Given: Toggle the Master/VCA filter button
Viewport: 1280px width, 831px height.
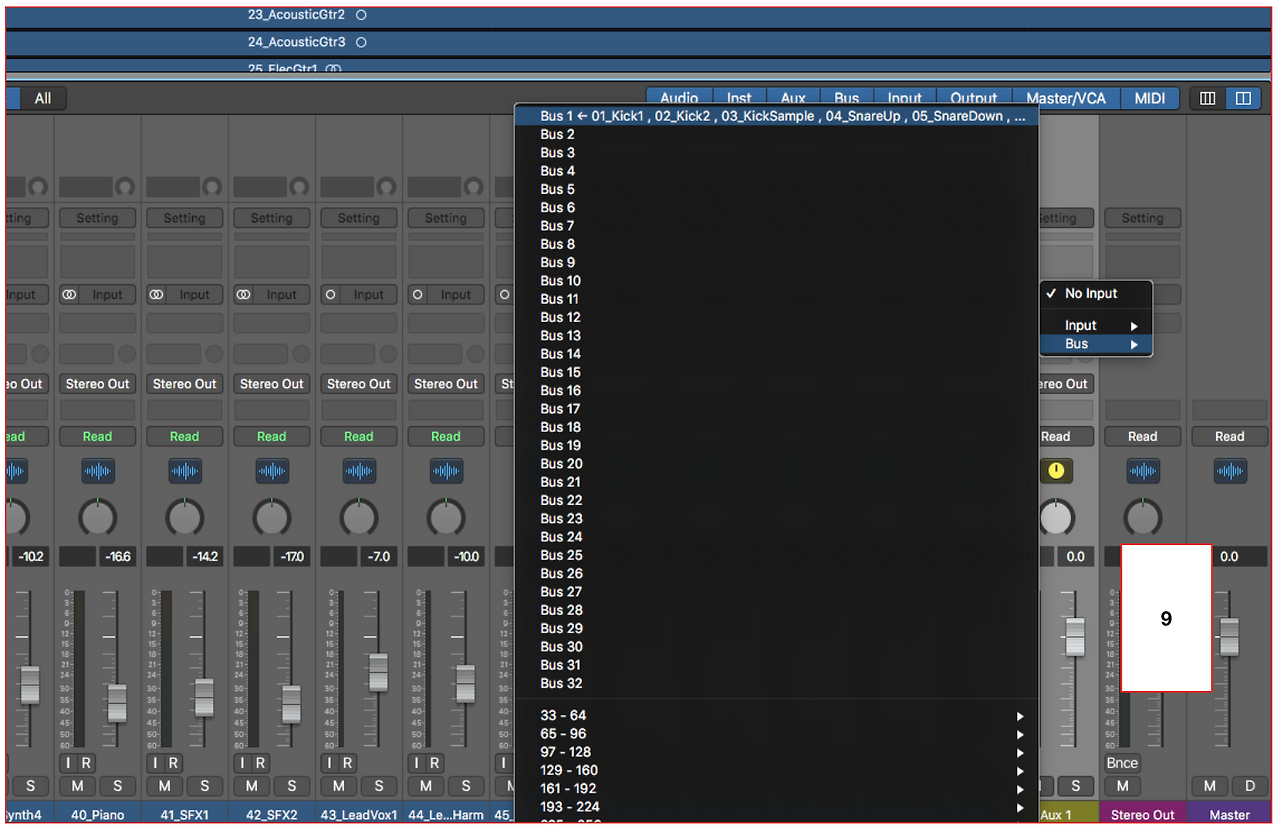Looking at the screenshot, I should click(1066, 98).
